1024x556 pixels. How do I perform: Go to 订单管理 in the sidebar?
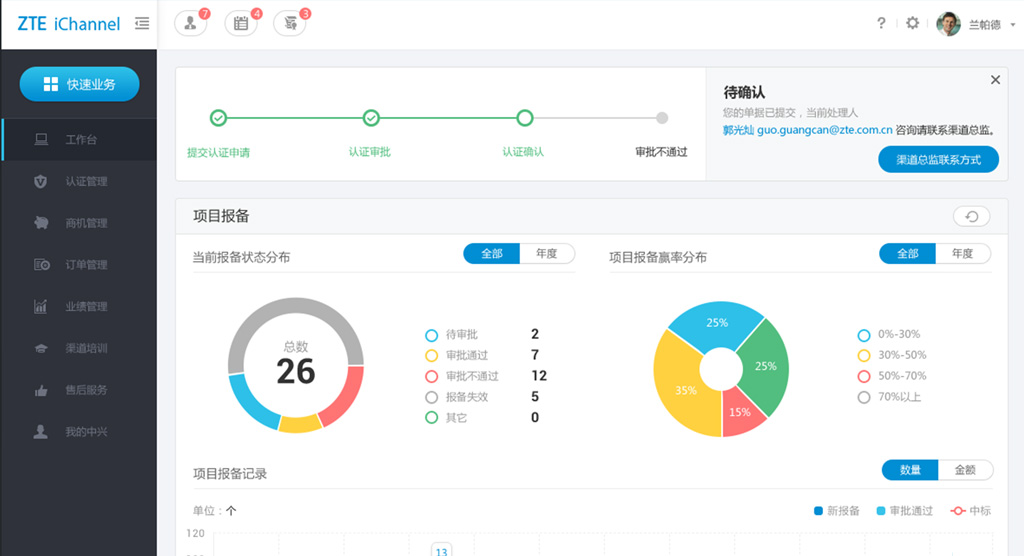click(x=86, y=265)
